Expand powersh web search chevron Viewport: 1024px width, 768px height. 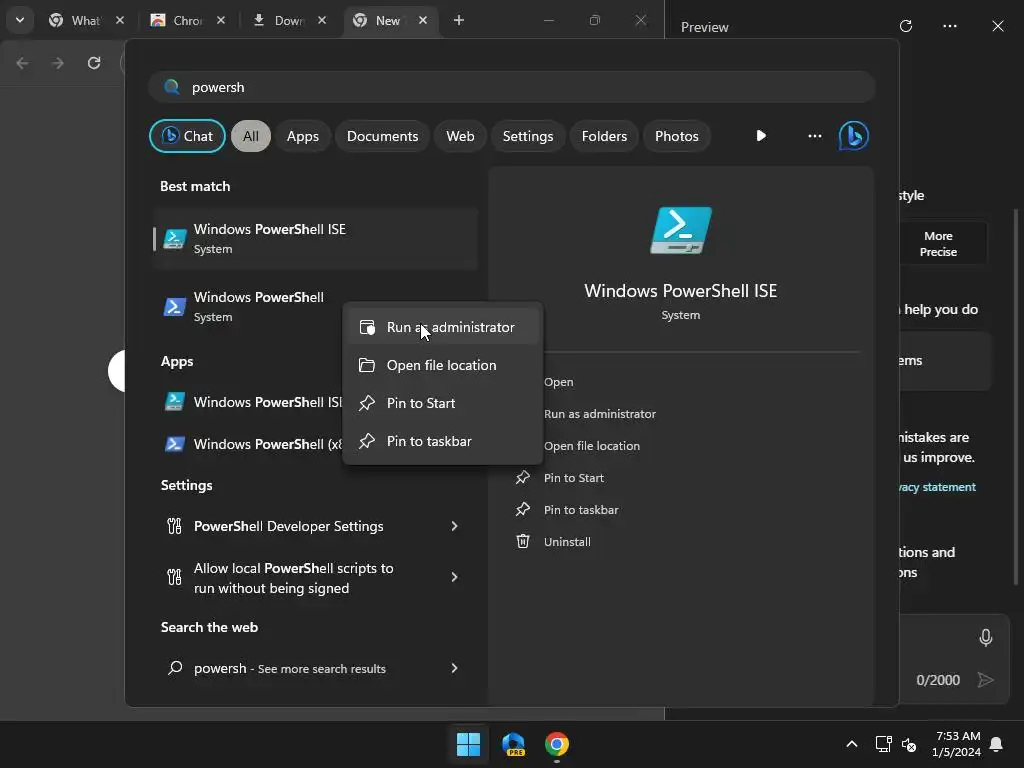tap(455, 667)
